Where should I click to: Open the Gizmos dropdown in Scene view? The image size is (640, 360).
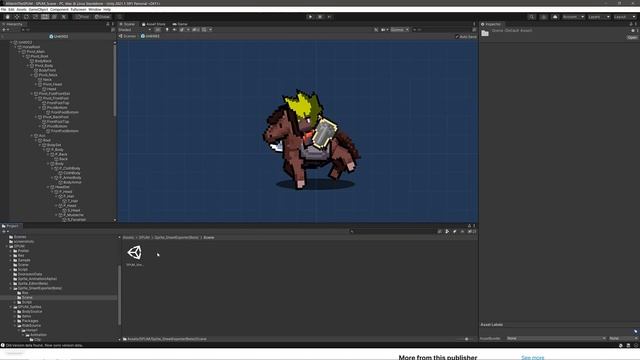click(400, 30)
